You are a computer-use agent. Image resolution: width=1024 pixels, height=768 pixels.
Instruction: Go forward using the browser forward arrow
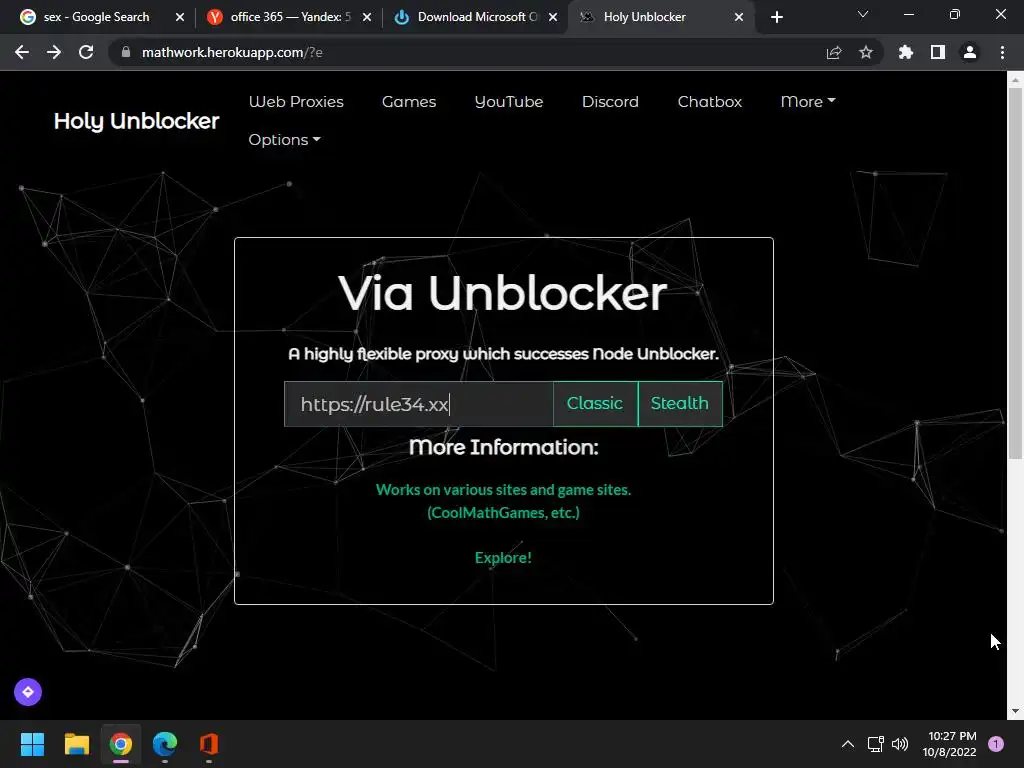coord(54,52)
